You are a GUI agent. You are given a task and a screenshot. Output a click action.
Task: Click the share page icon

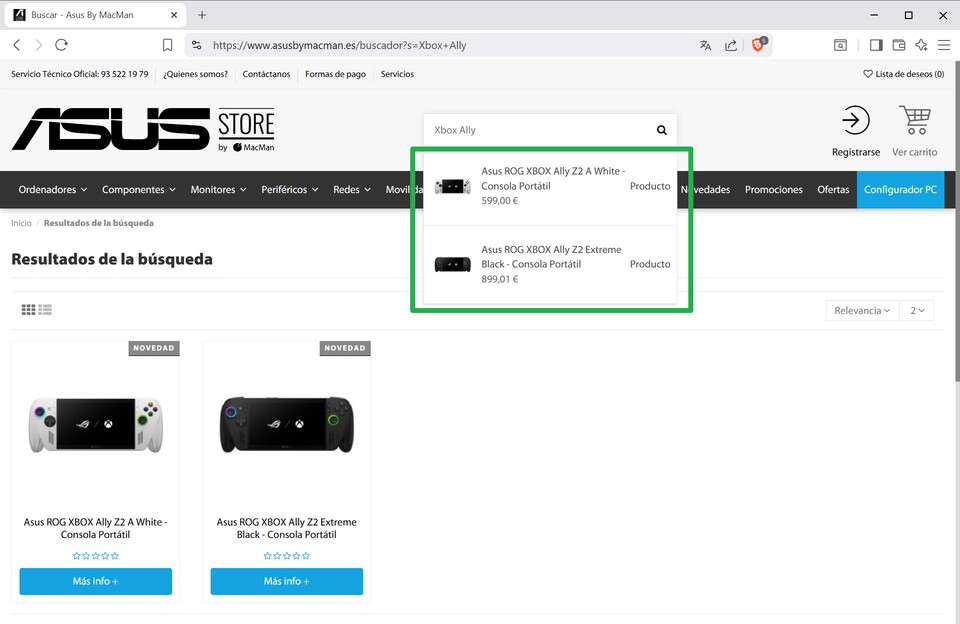(731, 45)
